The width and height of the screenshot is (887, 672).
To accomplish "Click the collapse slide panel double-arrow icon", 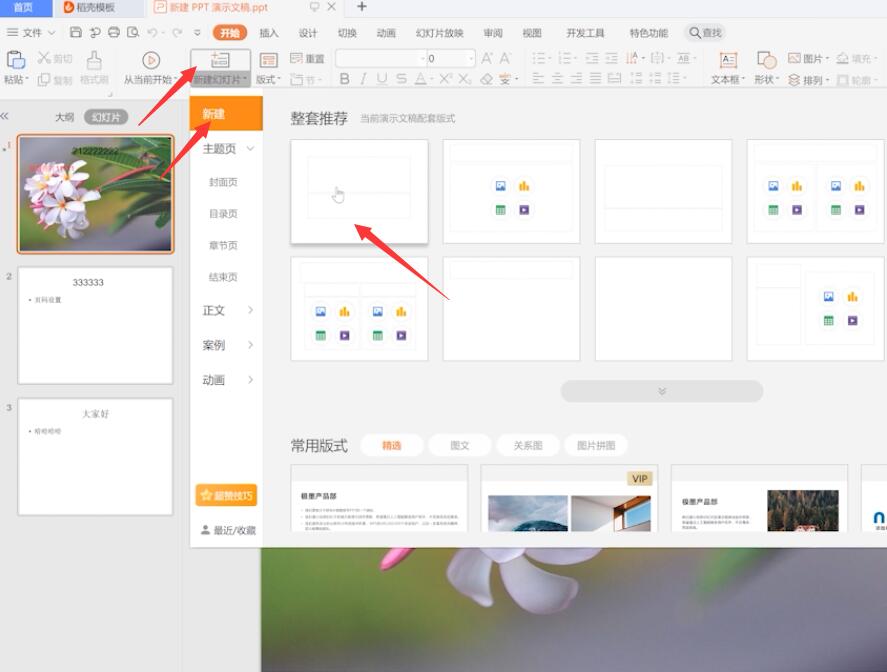I will (x=5, y=116).
